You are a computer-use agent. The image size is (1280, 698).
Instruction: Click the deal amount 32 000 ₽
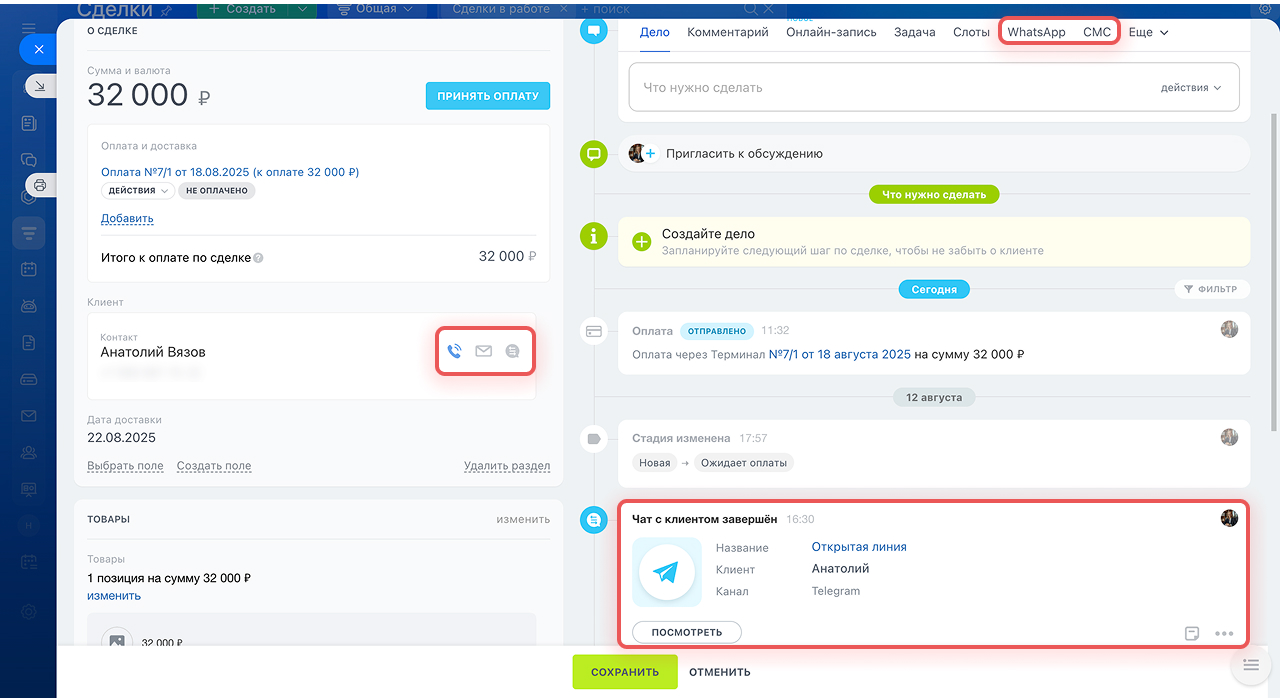tap(149, 95)
